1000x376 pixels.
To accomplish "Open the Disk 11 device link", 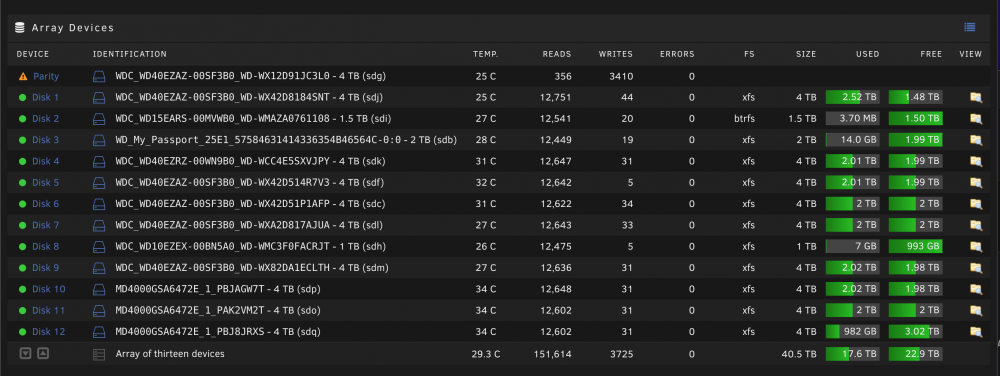I will pyautogui.click(x=48, y=310).
